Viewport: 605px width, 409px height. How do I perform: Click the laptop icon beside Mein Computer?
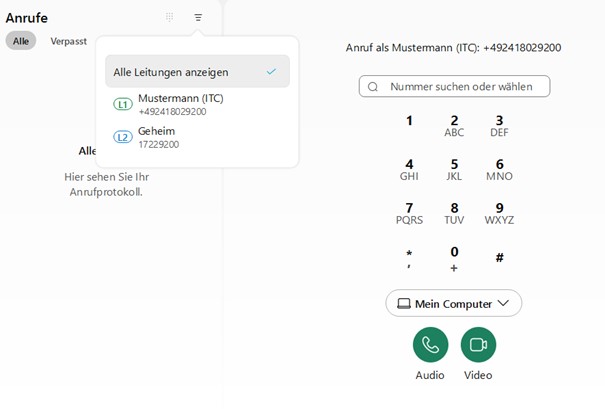point(403,304)
